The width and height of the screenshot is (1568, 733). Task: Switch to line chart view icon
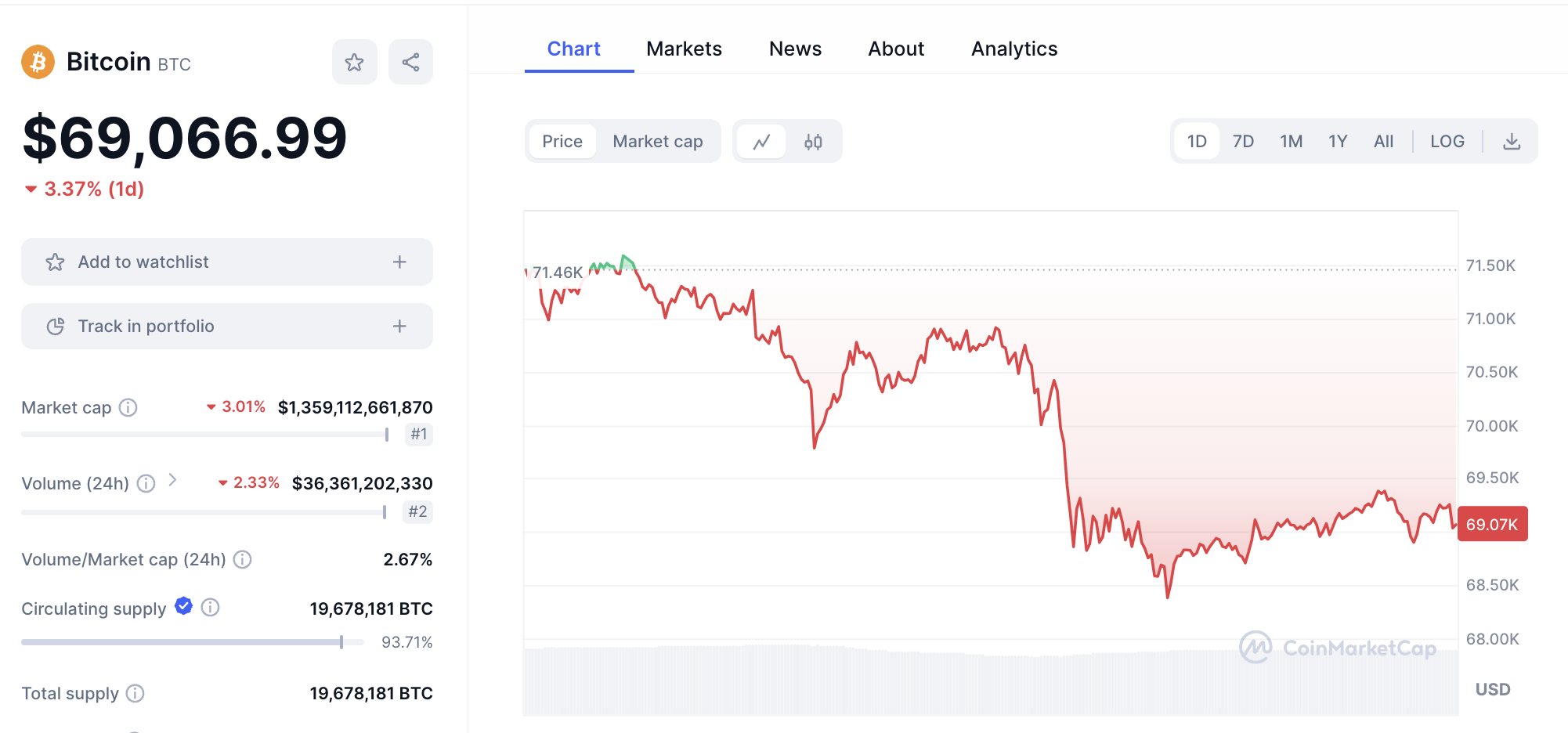(761, 142)
